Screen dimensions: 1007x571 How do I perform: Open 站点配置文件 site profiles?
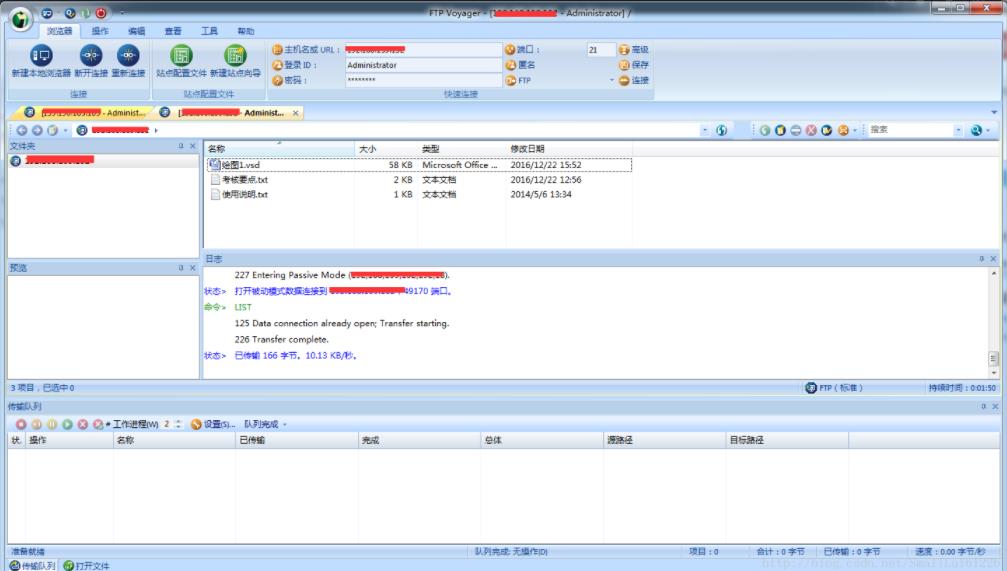point(181,56)
